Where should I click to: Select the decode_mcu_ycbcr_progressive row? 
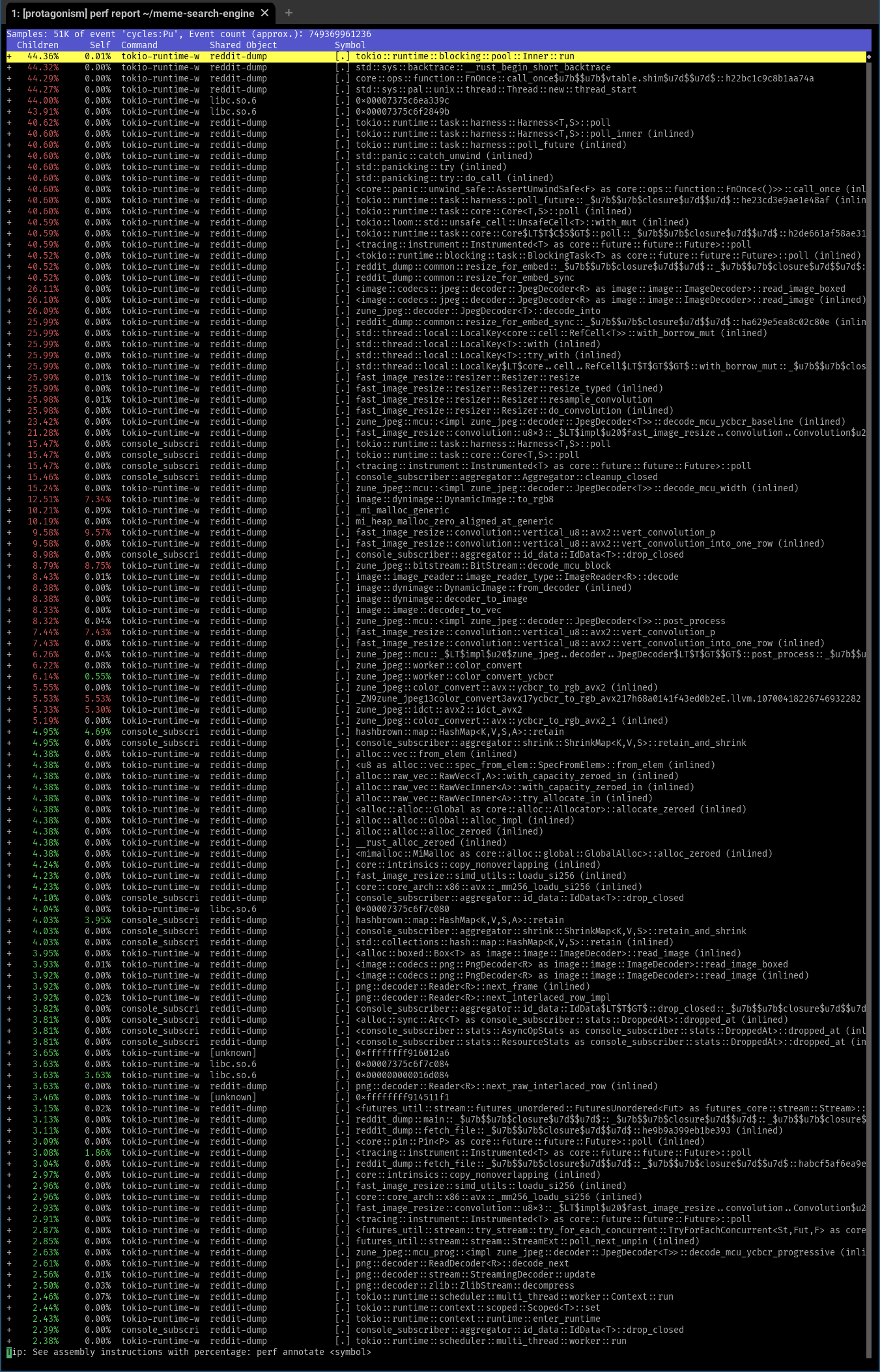pos(436,1252)
